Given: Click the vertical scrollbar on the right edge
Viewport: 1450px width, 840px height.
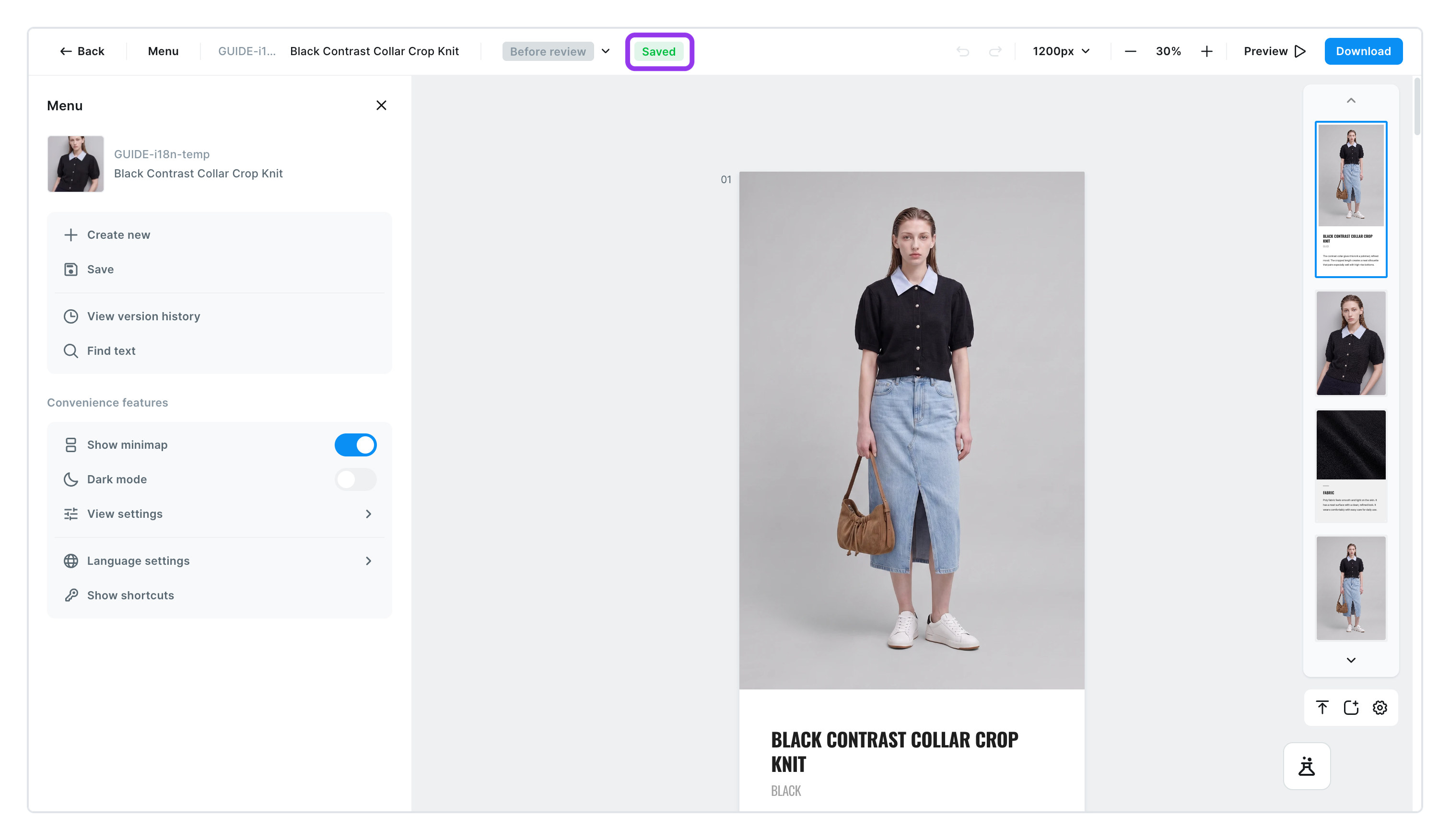Looking at the screenshot, I should pos(1416,107).
